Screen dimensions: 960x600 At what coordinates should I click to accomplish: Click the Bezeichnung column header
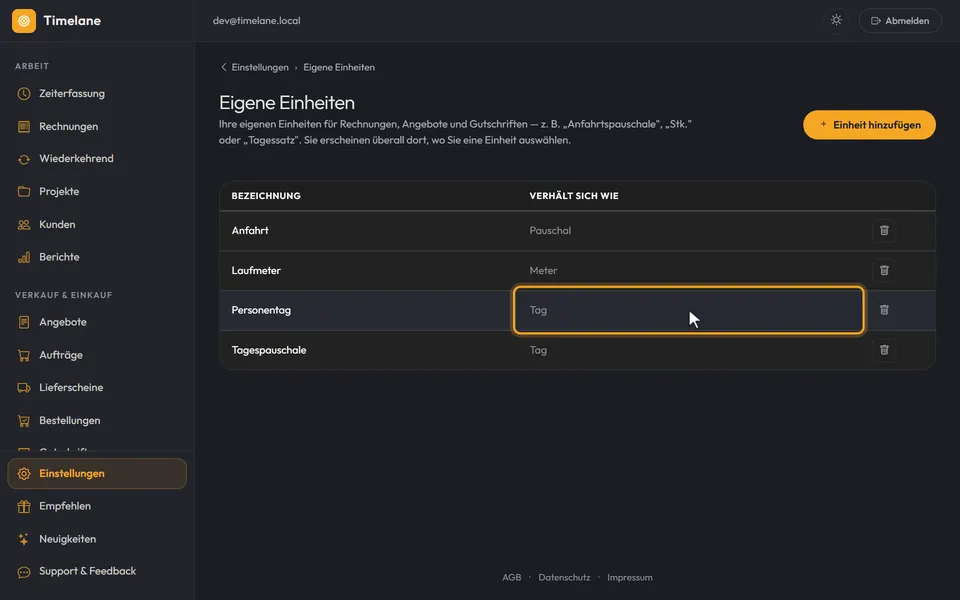click(266, 196)
